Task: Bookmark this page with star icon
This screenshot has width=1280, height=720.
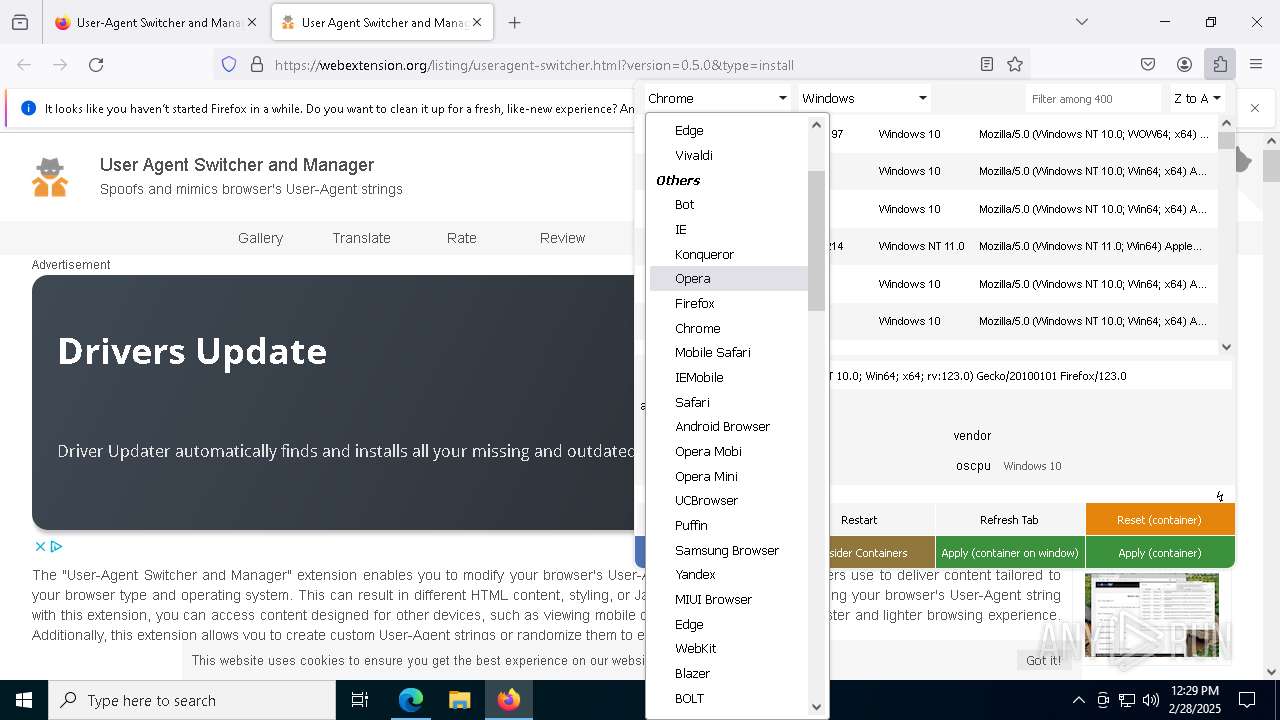Action: (x=1015, y=65)
